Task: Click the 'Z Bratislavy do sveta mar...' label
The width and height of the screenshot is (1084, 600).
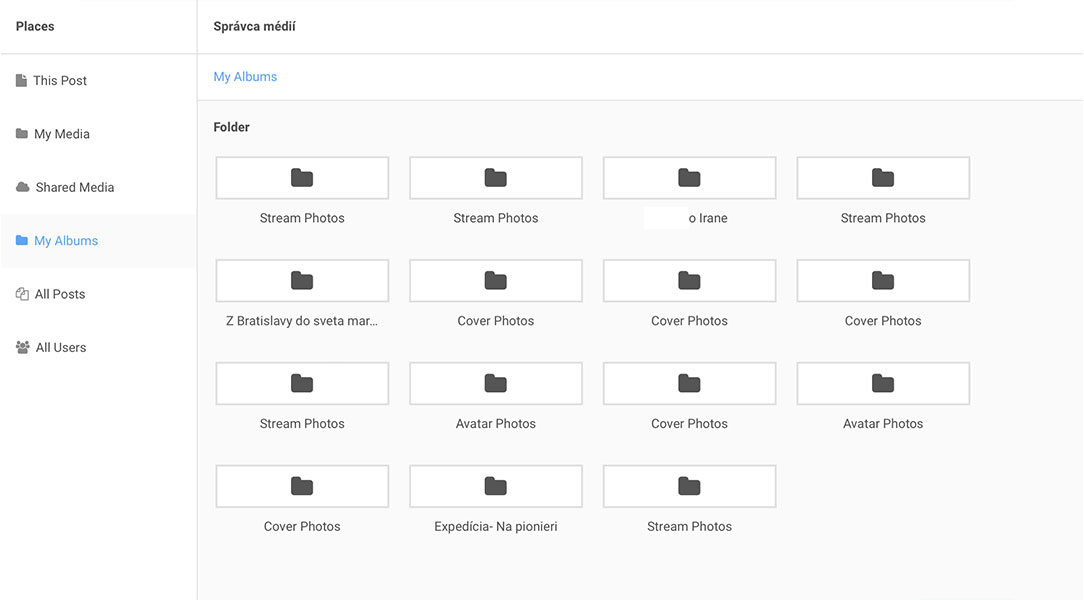Action: pyautogui.click(x=302, y=321)
